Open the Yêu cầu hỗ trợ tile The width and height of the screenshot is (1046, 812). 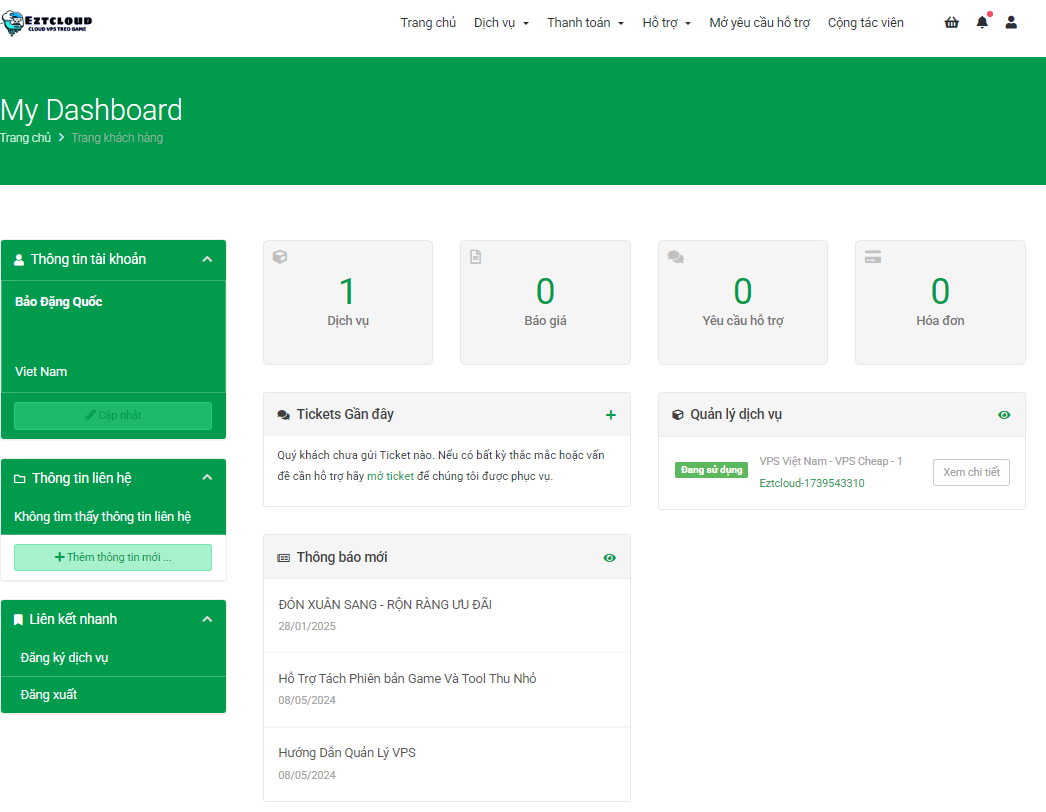pos(742,302)
